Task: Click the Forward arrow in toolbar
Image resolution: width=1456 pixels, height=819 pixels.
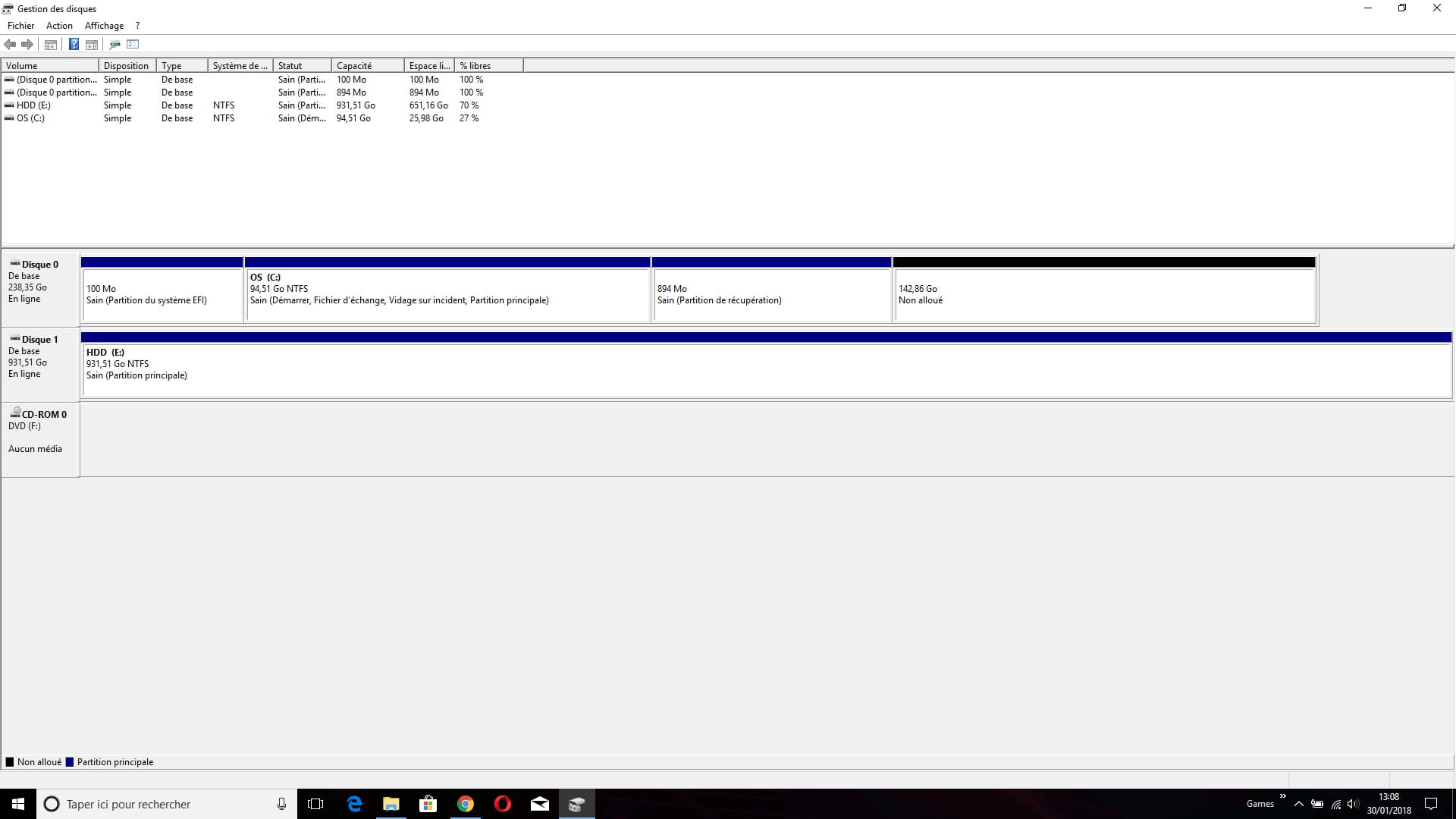Action: [x=27, y=45]
